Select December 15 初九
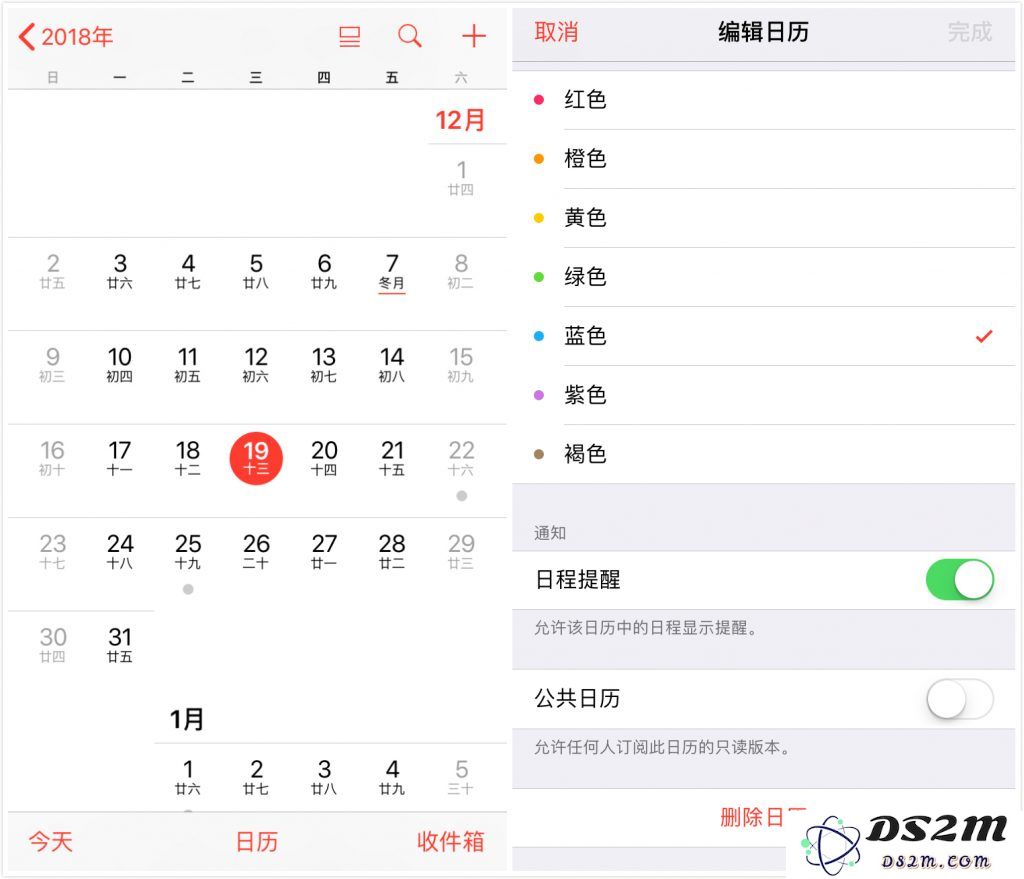The width and height of the screenshot is (1024, 879). (x=461, y=364)
